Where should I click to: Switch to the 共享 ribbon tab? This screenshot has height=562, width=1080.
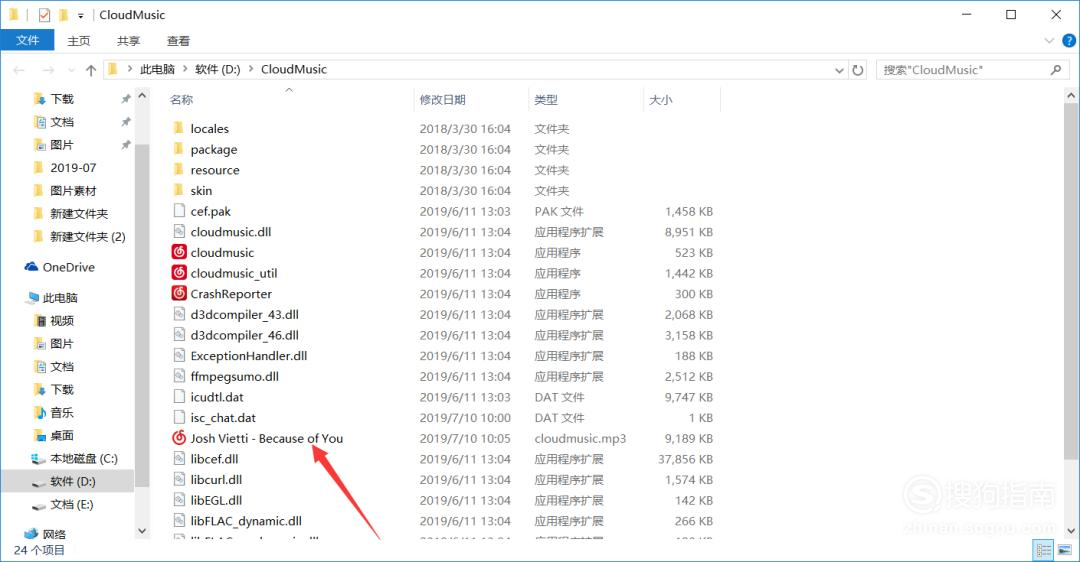128,41
